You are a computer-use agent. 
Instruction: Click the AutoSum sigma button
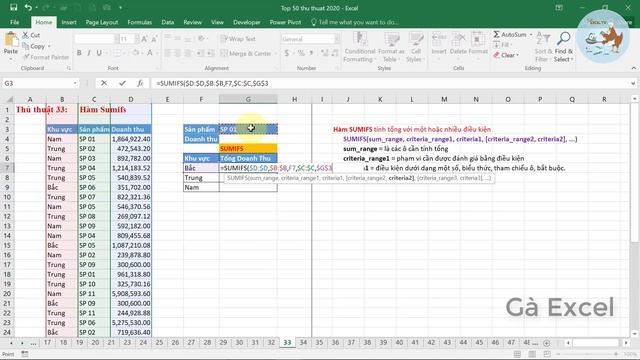click(x=509, y=35)
